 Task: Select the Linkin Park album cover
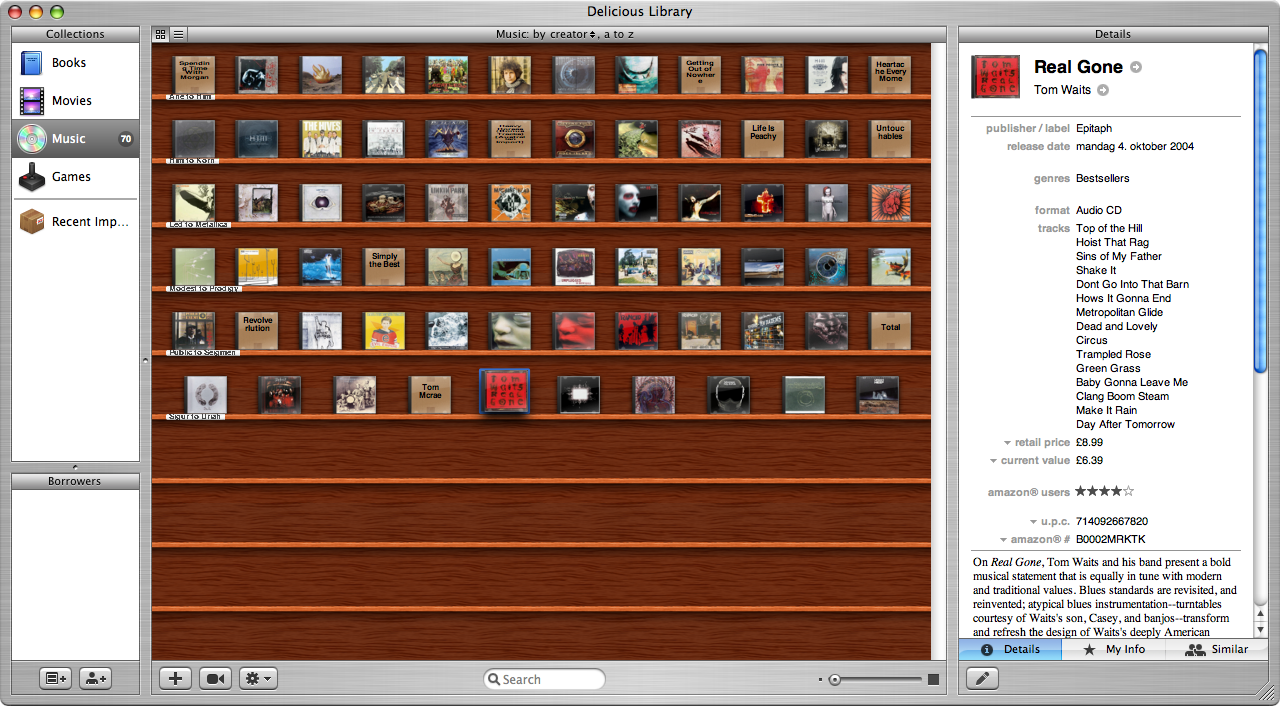pos(448,203)
